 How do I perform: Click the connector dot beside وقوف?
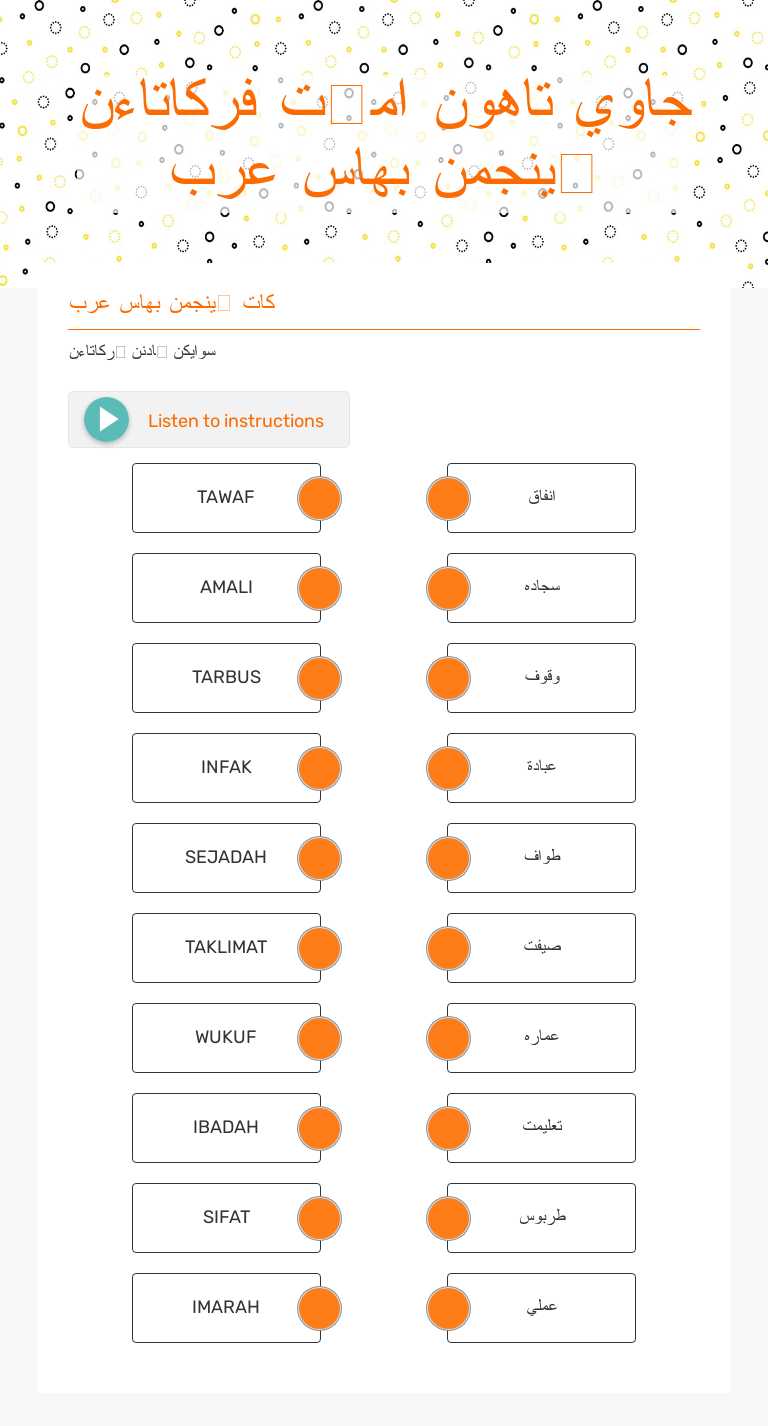448,678
